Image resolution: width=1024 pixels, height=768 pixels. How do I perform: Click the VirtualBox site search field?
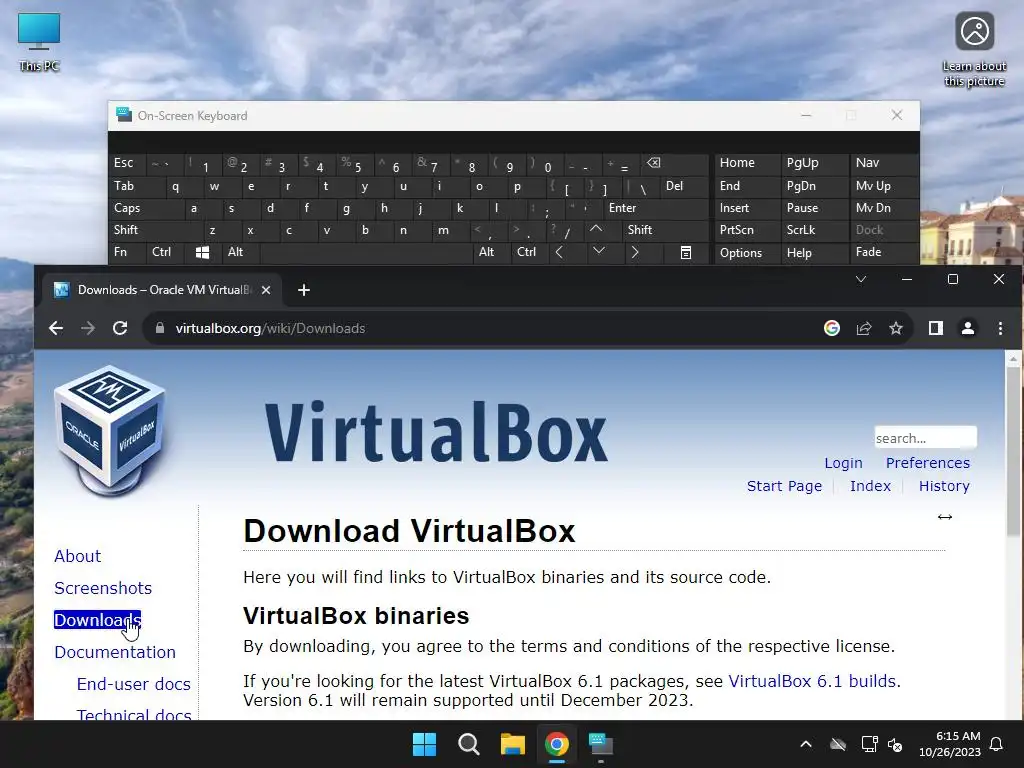(925, 438)
